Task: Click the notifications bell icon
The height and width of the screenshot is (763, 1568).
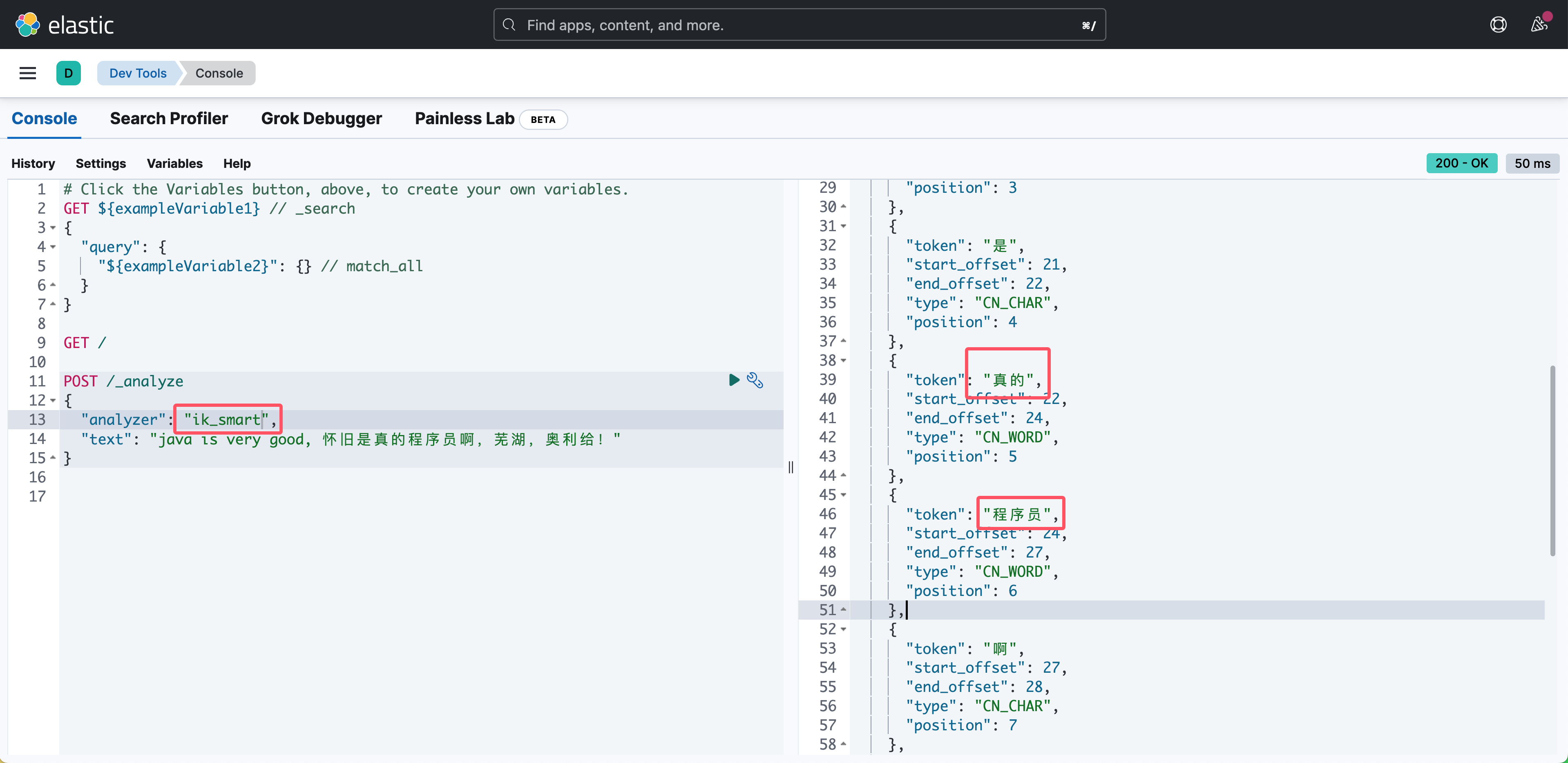Action: pos(1539,24)
